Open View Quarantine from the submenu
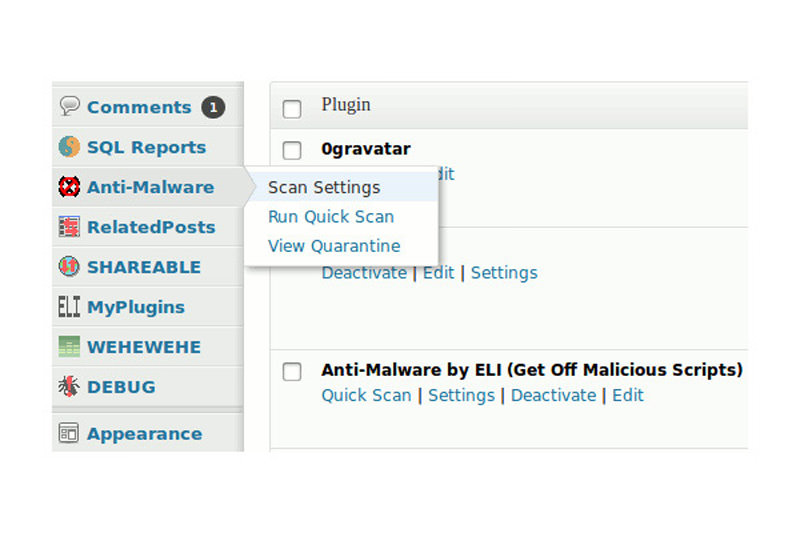This screenshot has width=800, height=533. (334, 246)
